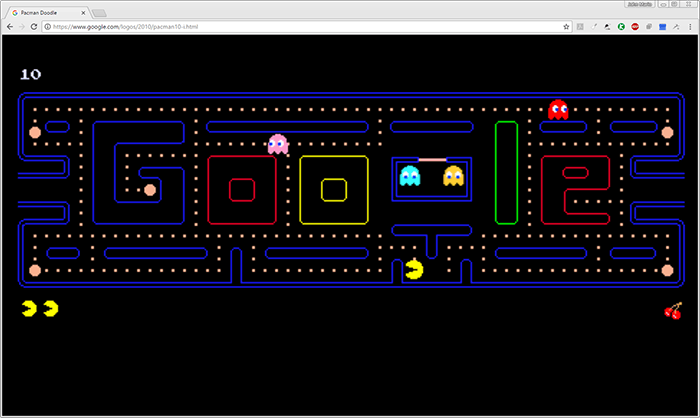
Task: Click the gray square extension beside the star
Action: pyautogui.click(x=580, y=27)
